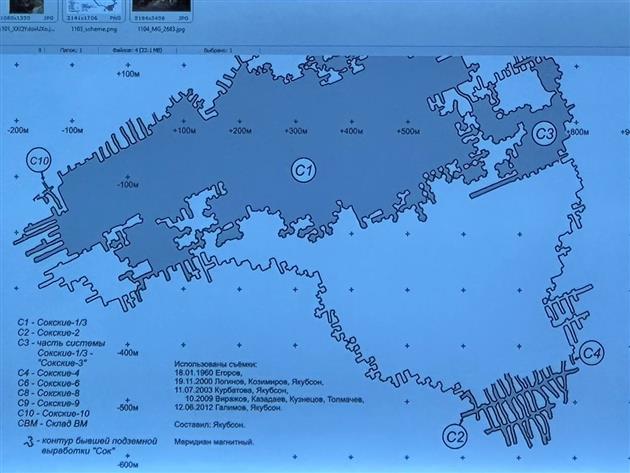Click the -200м axis label at left
This screenshot has width=630, height=473.
(16, 130)
